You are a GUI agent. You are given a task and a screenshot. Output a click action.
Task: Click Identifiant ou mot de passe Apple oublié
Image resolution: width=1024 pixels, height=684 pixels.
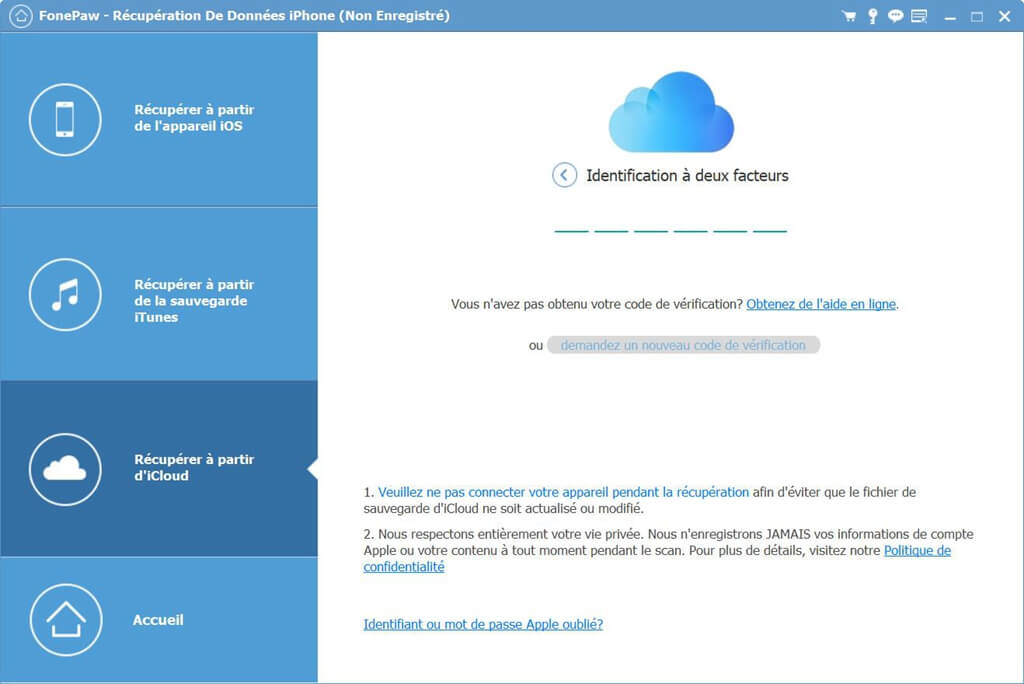[x=483, y=624]
